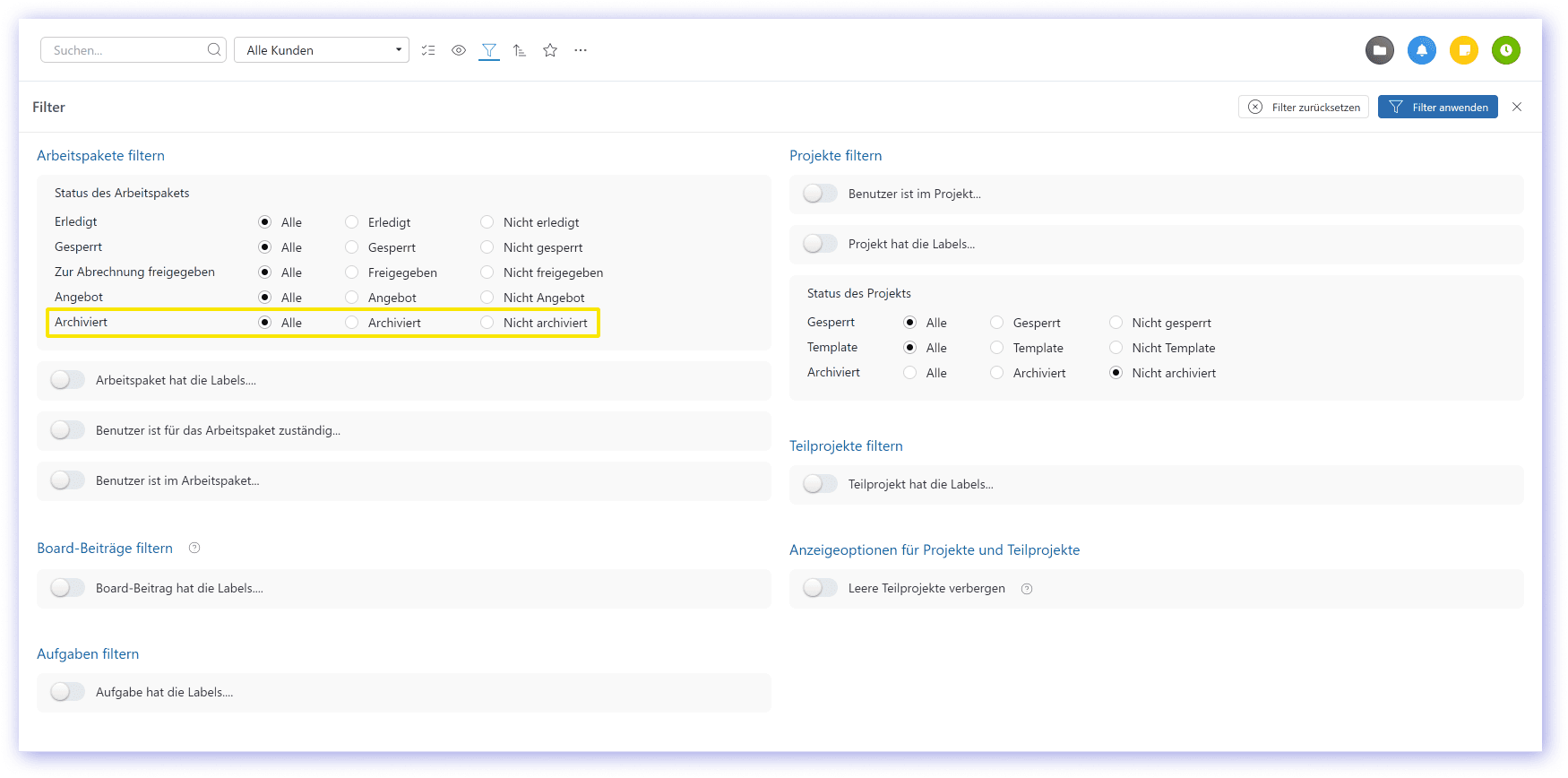
Task: Click the star favorites icon
Action: pyautogui.click(x=550, y=50)
